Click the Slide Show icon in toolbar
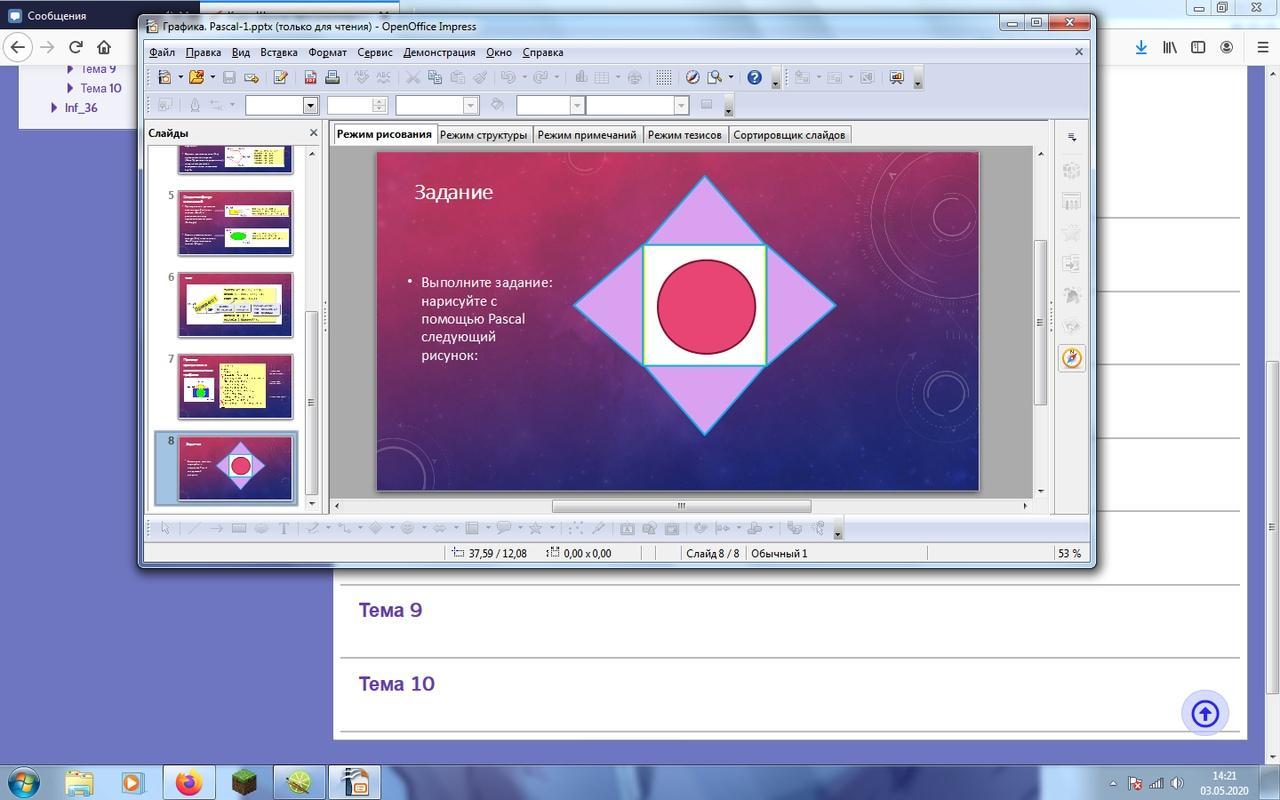 tap(896, 77)
